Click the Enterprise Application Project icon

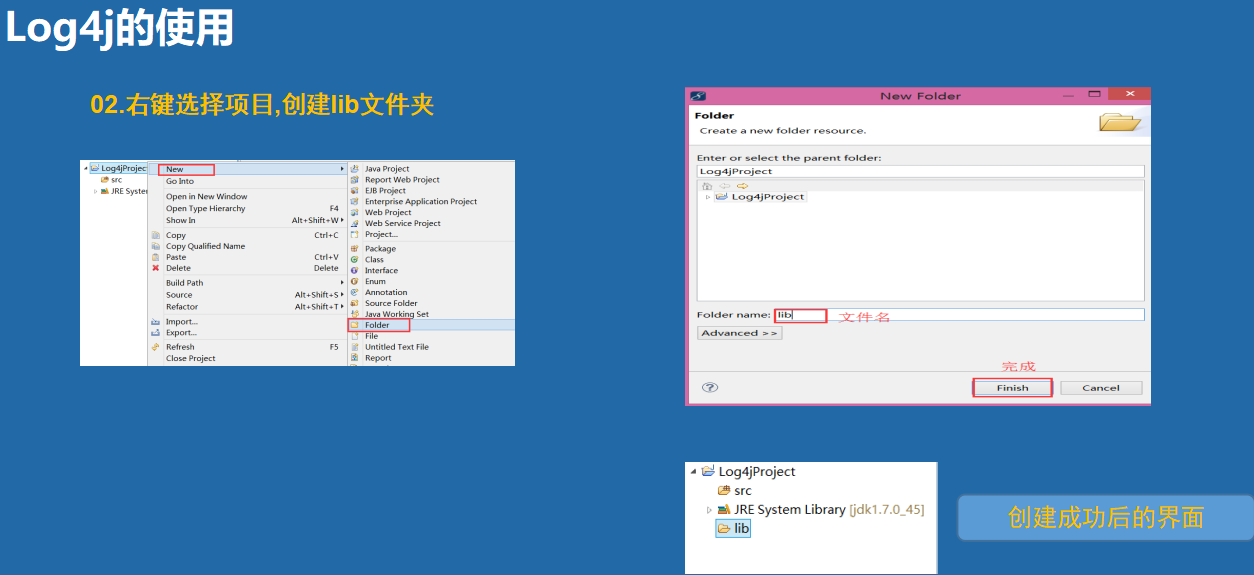click(x=354, y=201)
